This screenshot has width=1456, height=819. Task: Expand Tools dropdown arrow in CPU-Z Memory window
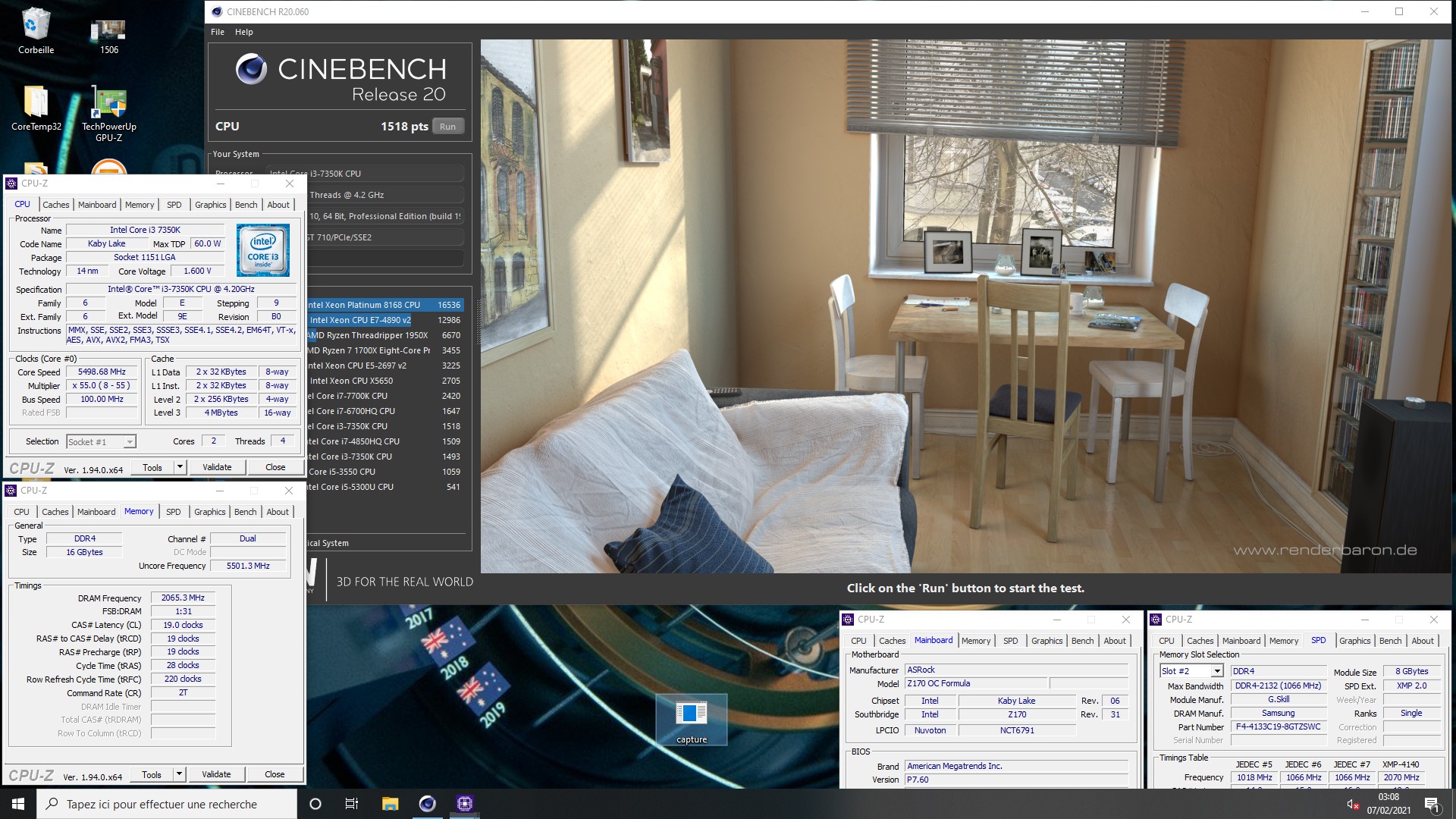(179, 774)
